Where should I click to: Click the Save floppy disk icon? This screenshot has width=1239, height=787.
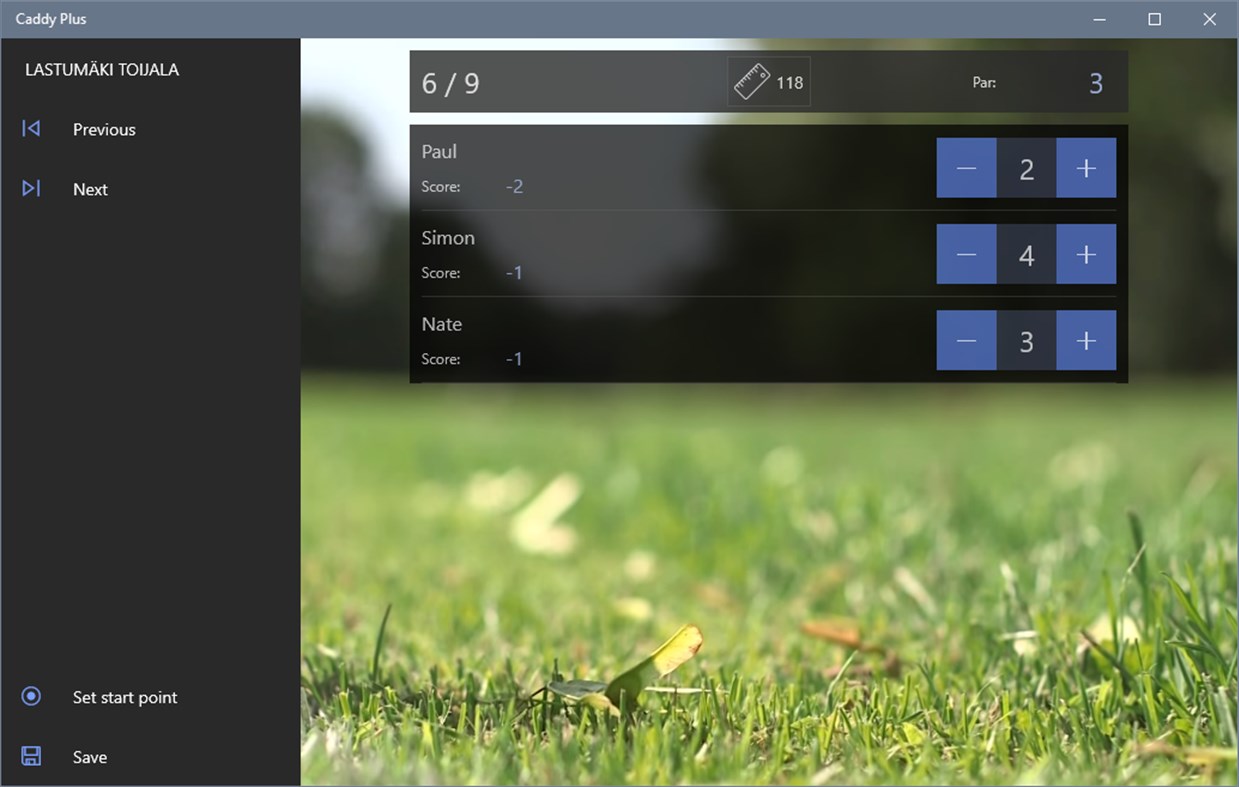click(x=31, y=756)
